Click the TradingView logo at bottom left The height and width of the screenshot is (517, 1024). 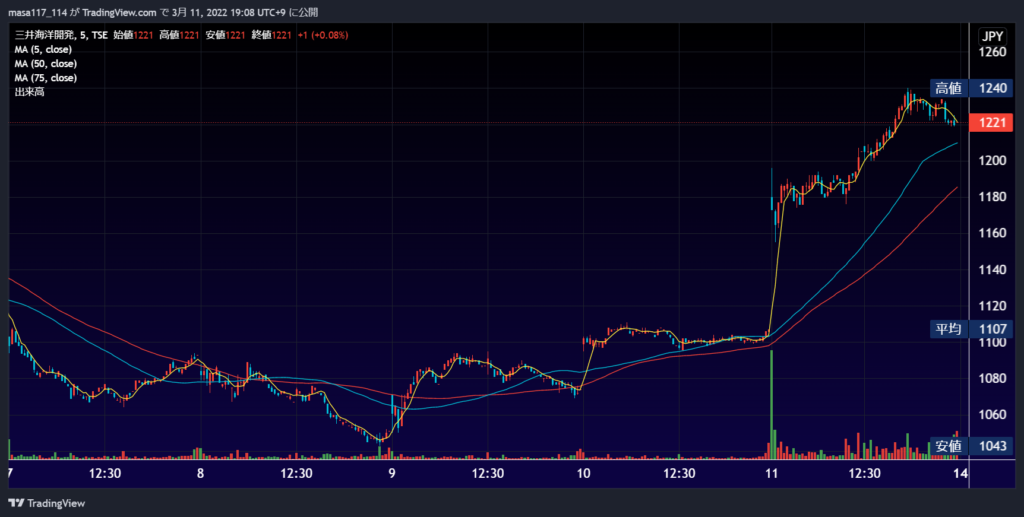coord(46,503)
